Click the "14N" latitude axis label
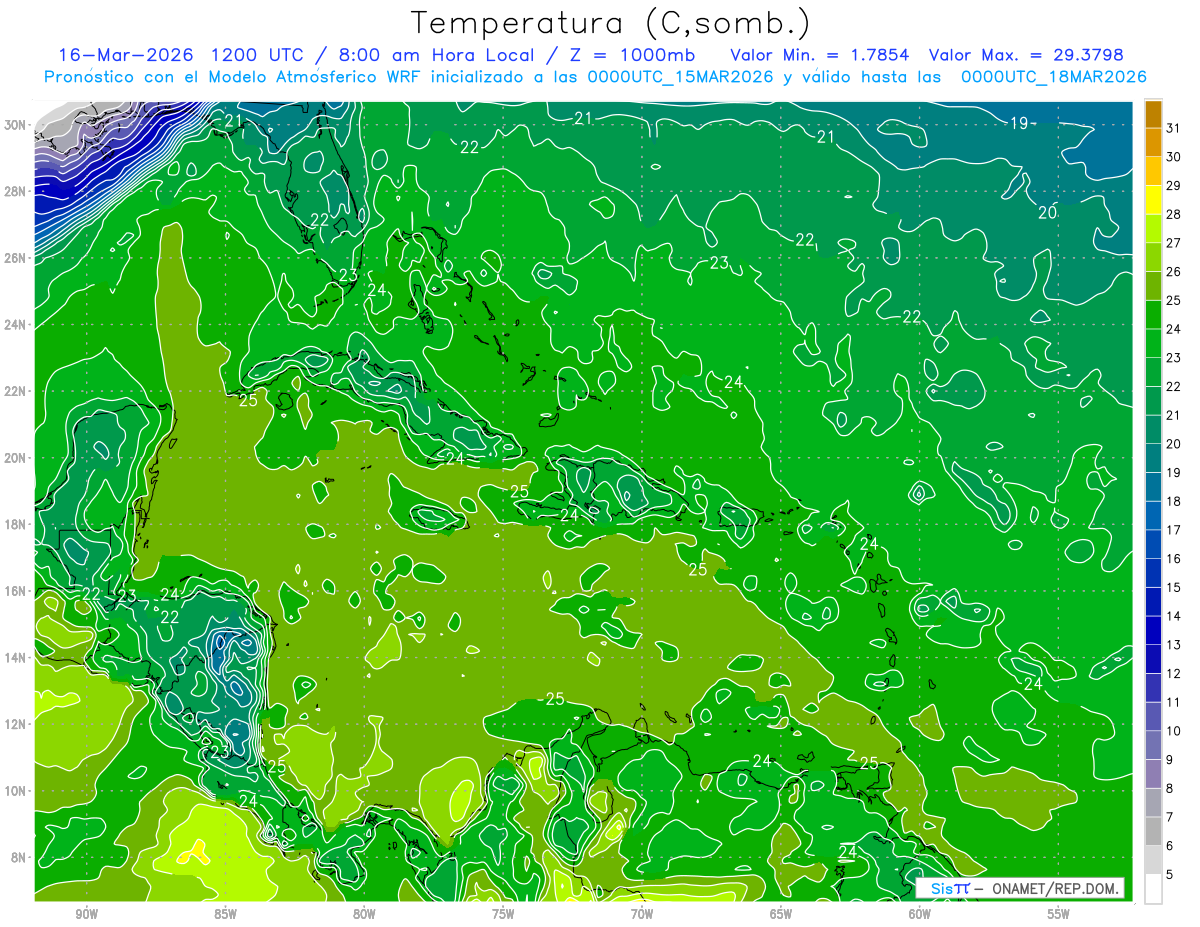Viewport: 1200px width, 927px height. (17, 657)
